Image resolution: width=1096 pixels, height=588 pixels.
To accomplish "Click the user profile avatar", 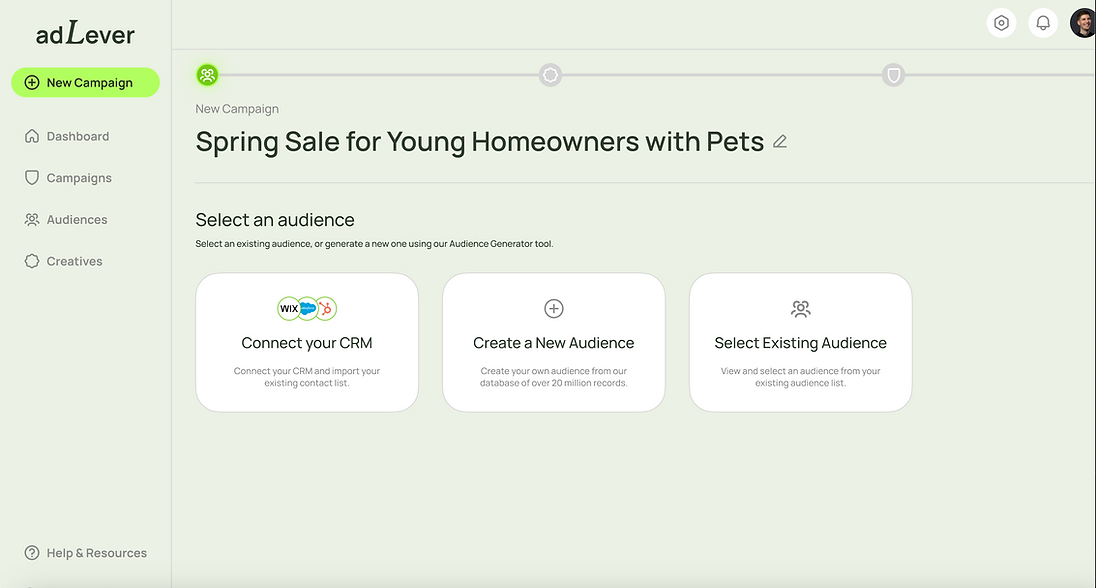I will point(1083,23).
